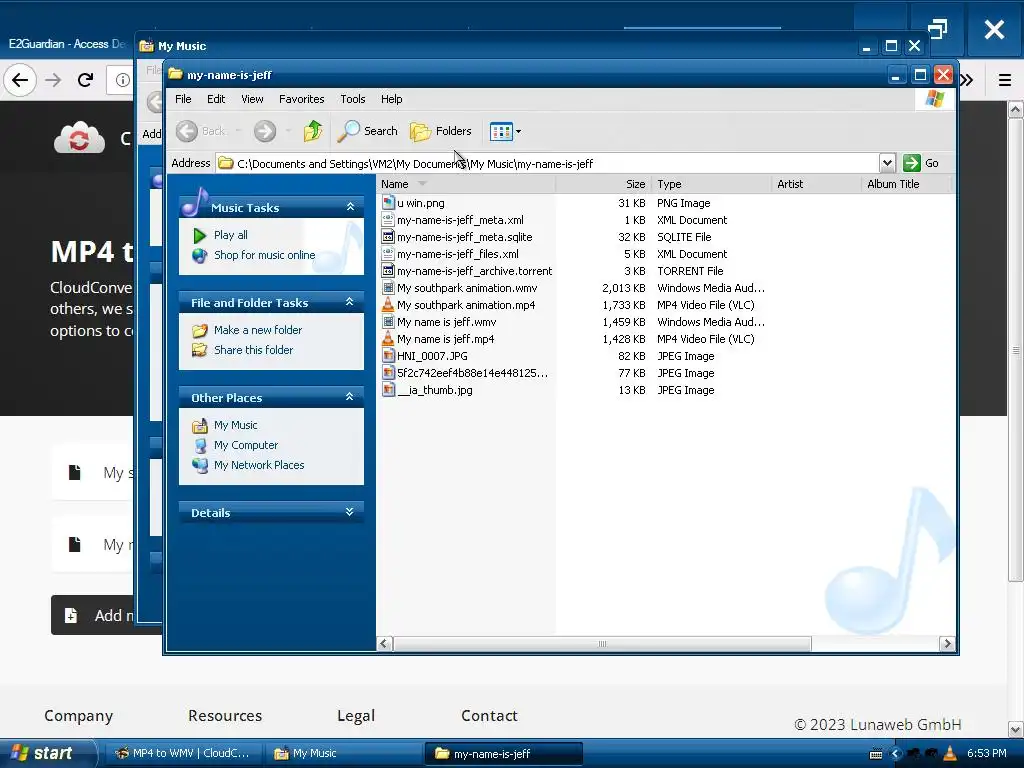Select My southpark animation.mp4 VLC icon
Screen dimensions: 1024x768
(x=388, y=305)
